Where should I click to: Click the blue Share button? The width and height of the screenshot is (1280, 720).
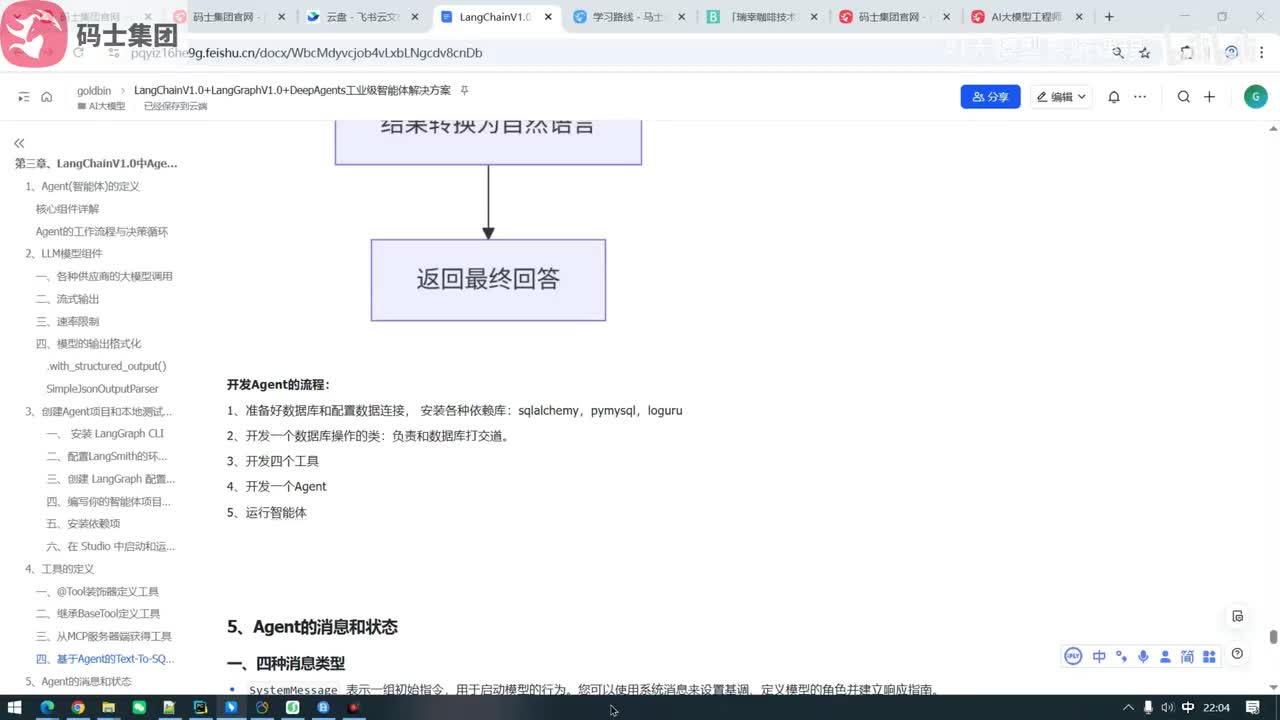click(x=990, y=97)
